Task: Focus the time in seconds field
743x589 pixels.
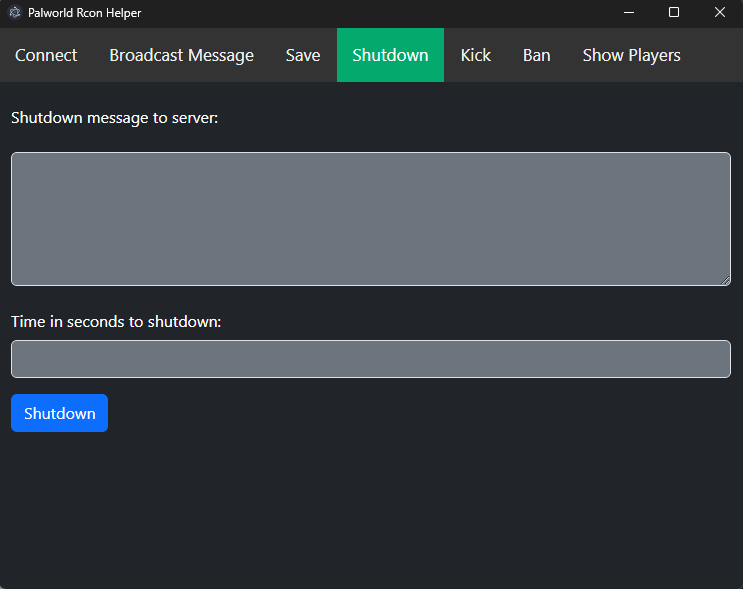Action: click(371, 359)
